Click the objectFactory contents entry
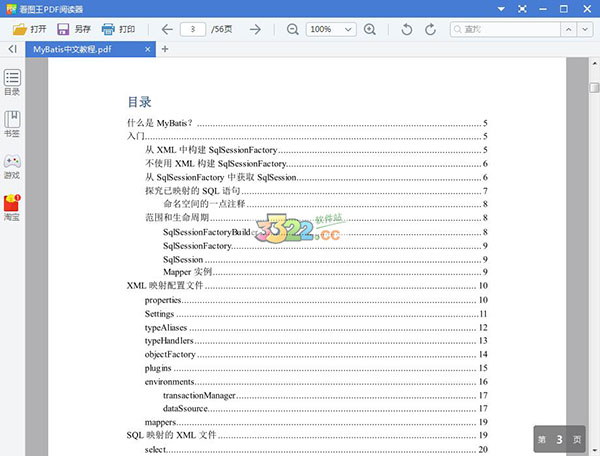Viewport: 600px width, 456px height. coord(316,354)
